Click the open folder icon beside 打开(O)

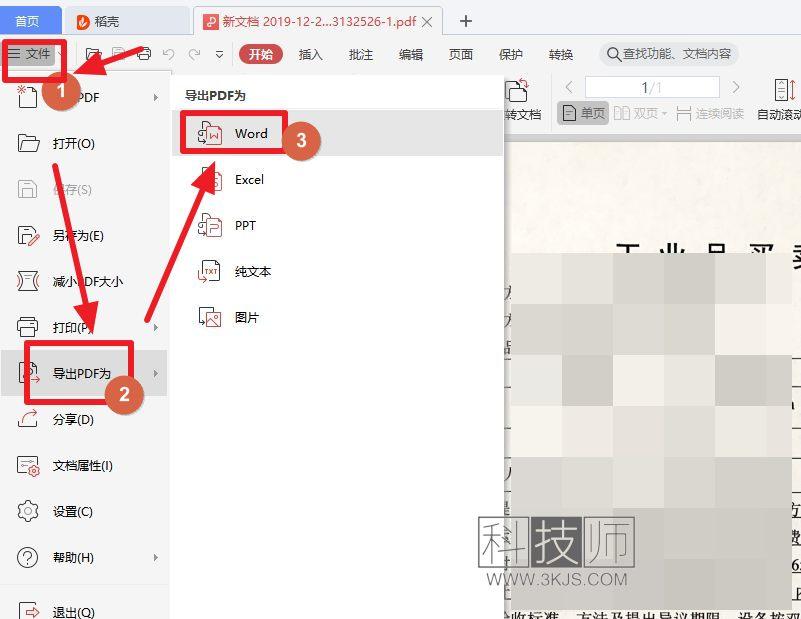click(28, 144)
